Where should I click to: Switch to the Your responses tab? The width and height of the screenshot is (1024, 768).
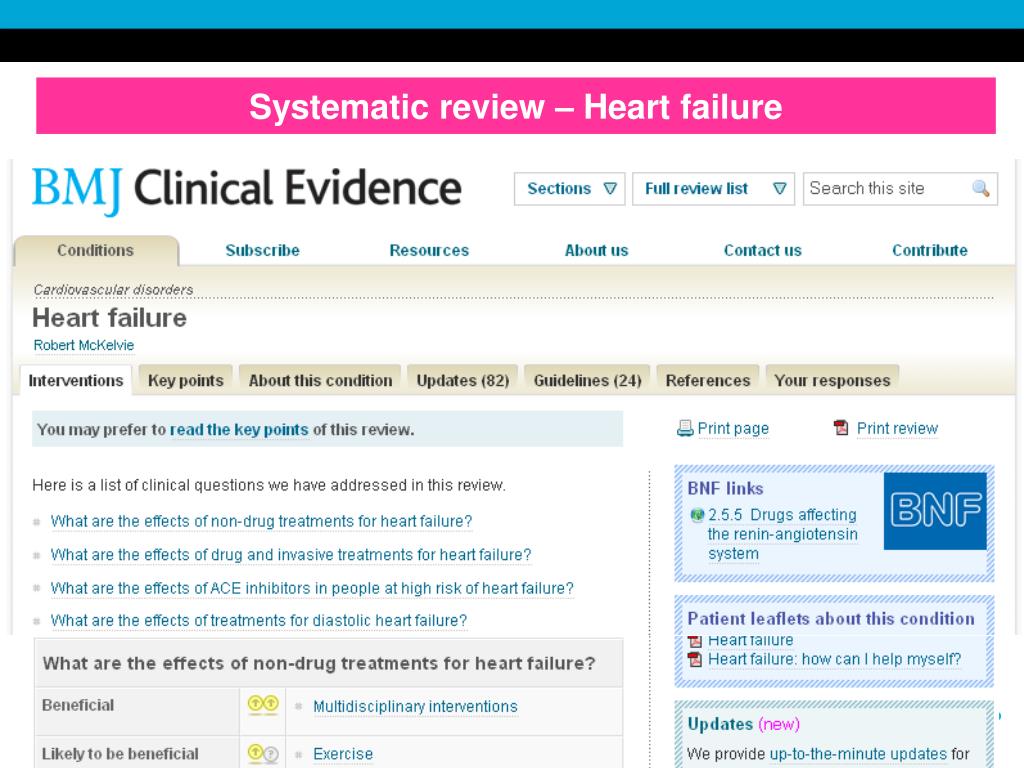(x=832, y=380)
